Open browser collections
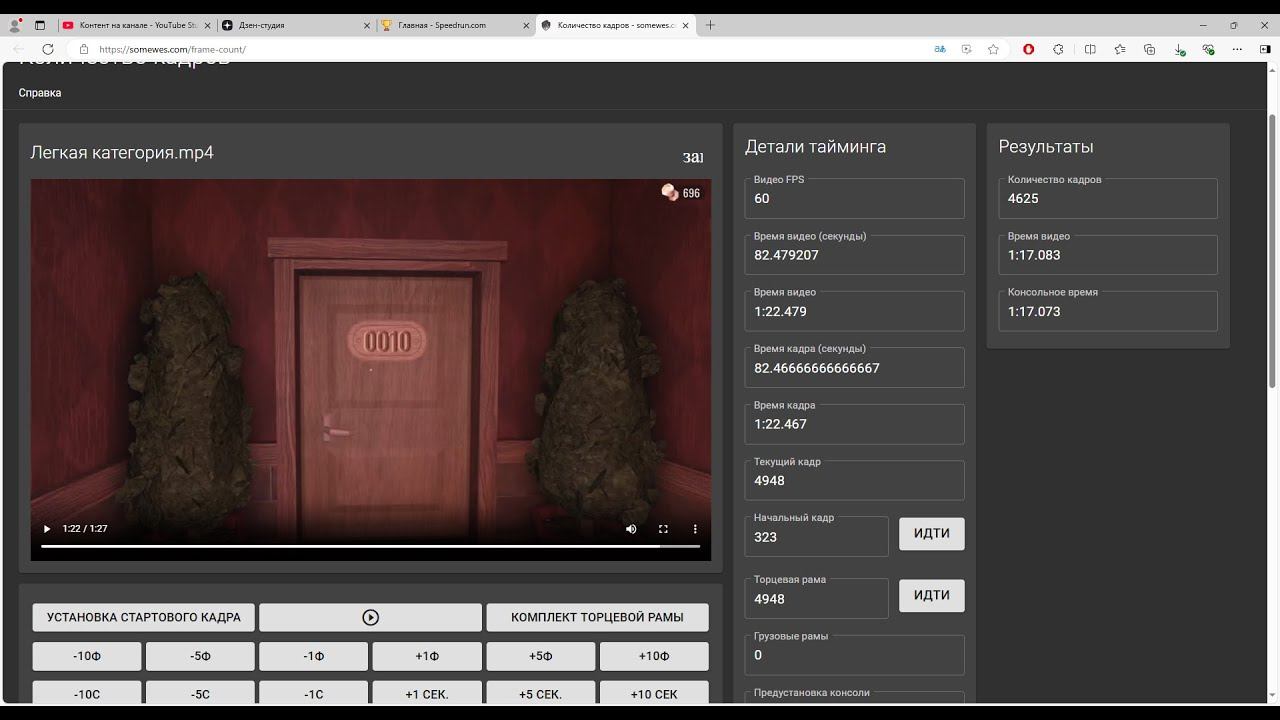The image size is (1280, 720). pyautogui.click(x=1150, y=49)
